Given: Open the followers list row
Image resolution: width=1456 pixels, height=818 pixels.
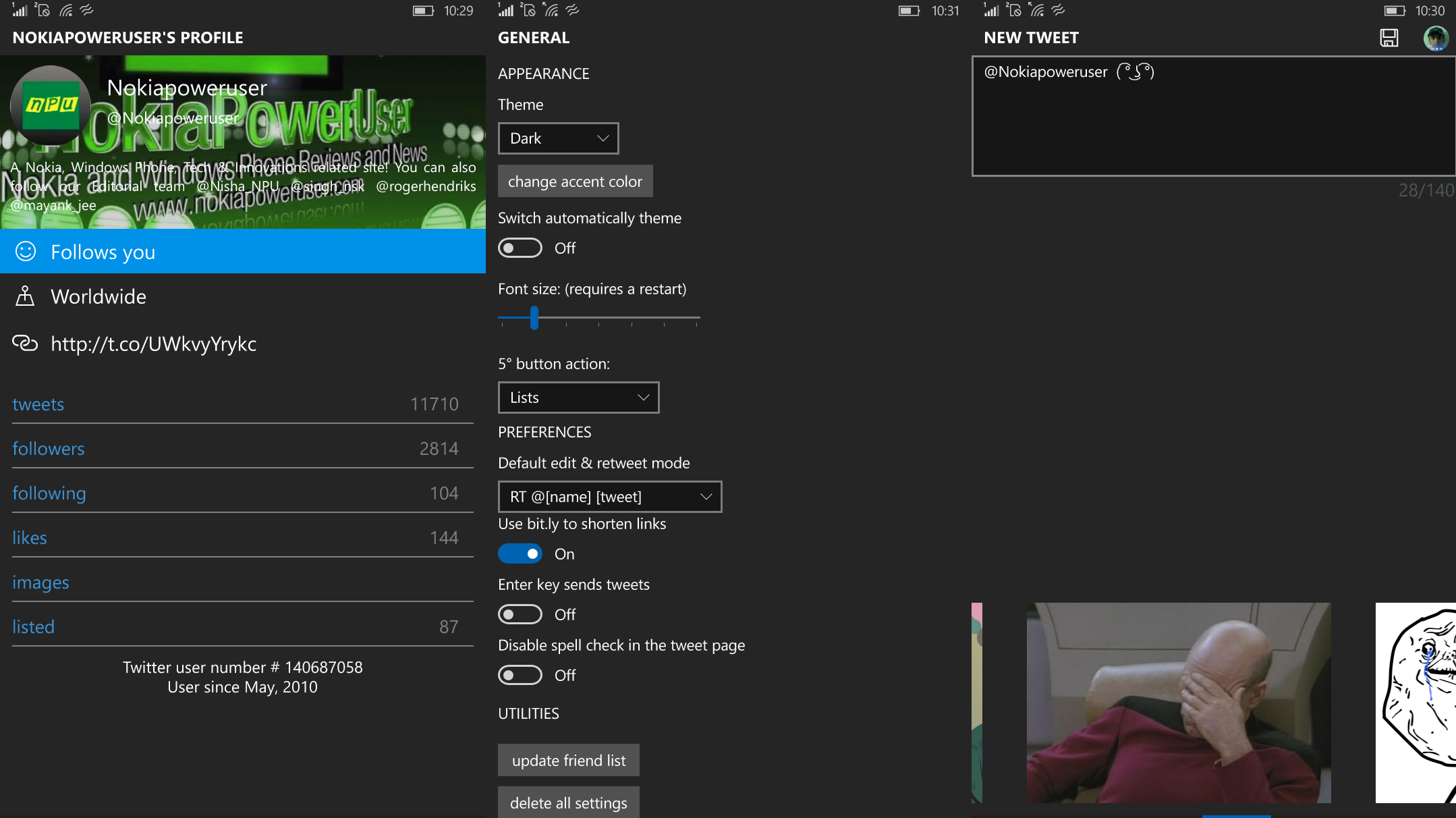Looking at the screenshot, I should coord(243,448).
